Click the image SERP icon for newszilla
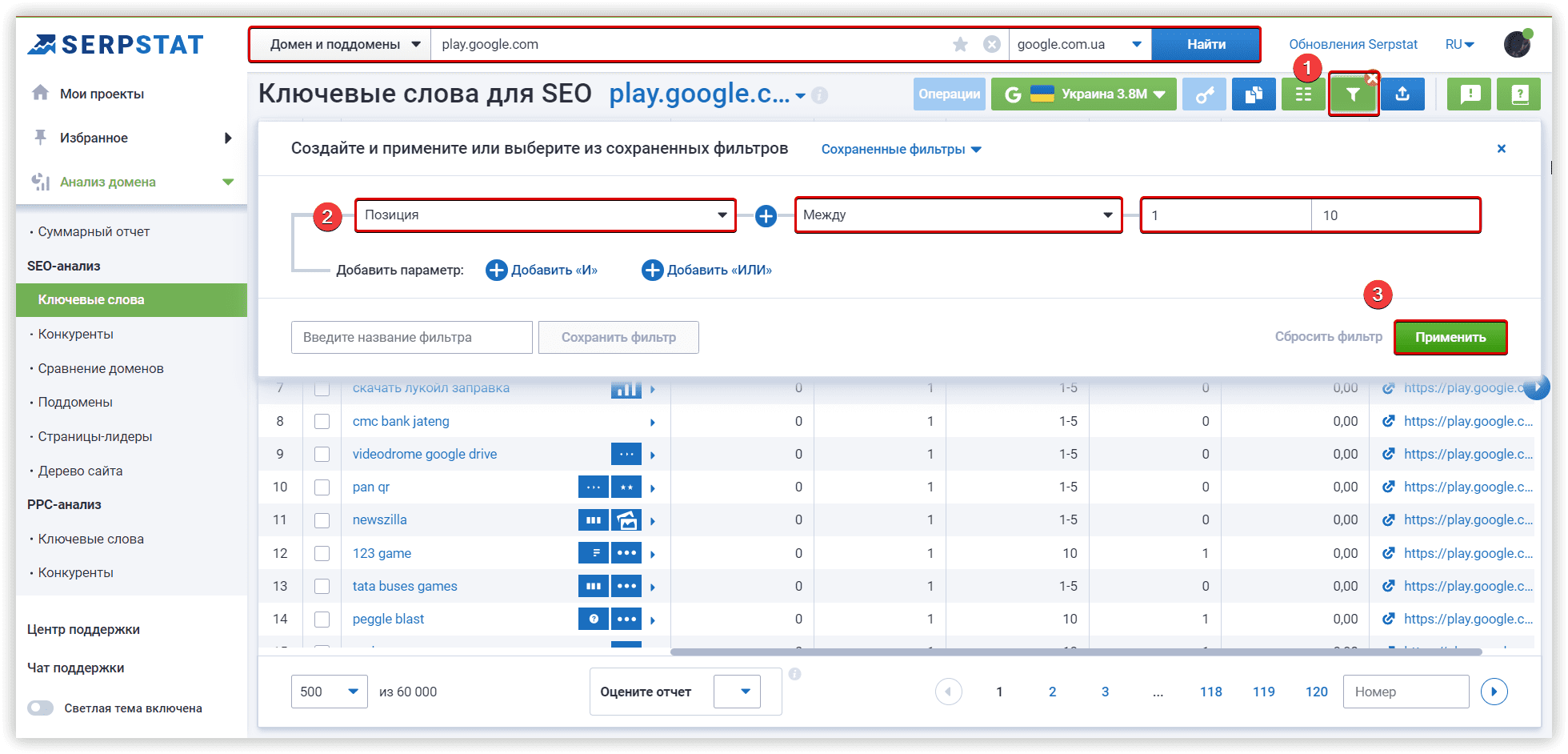 coord(626,520)
